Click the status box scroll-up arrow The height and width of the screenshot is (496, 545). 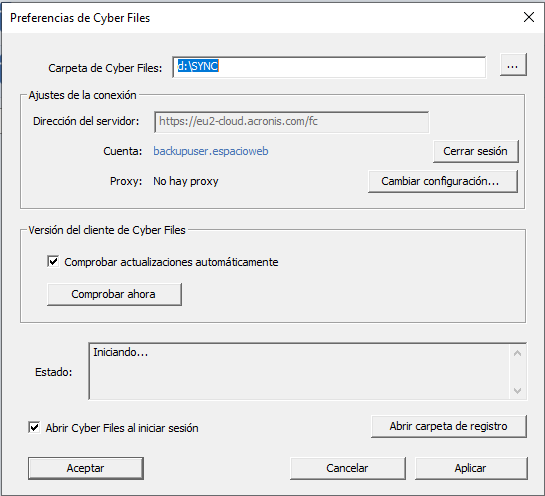[x=517, y=353]
